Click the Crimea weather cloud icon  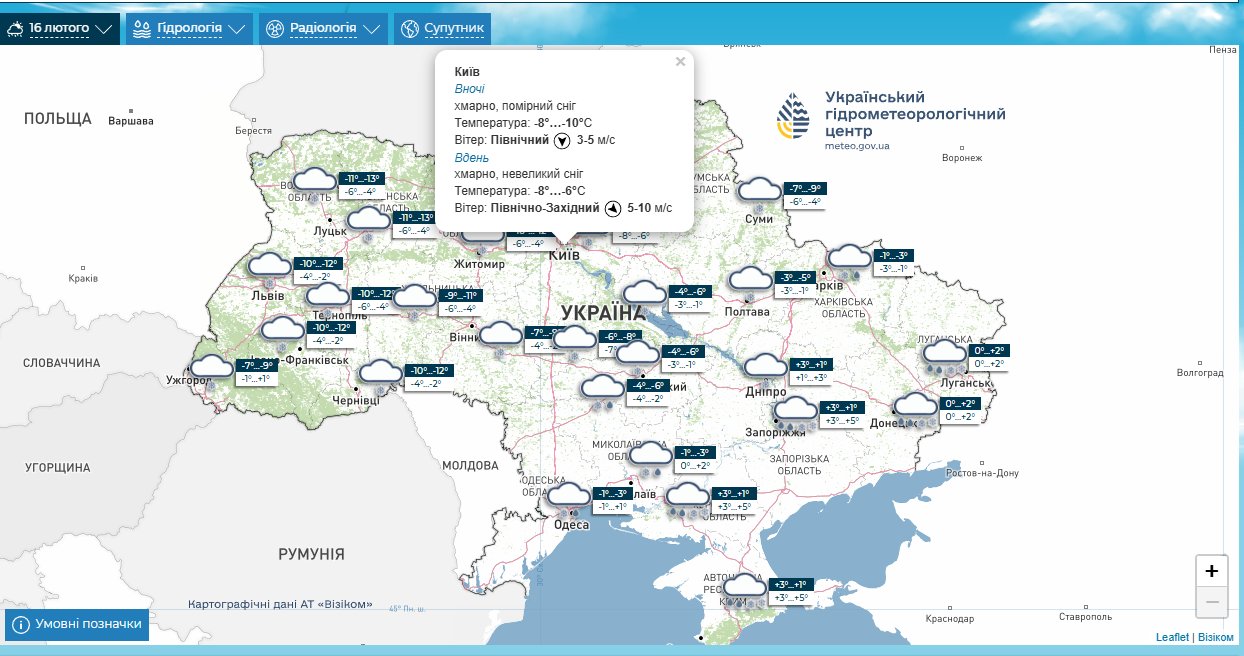(x=747, y=589)
